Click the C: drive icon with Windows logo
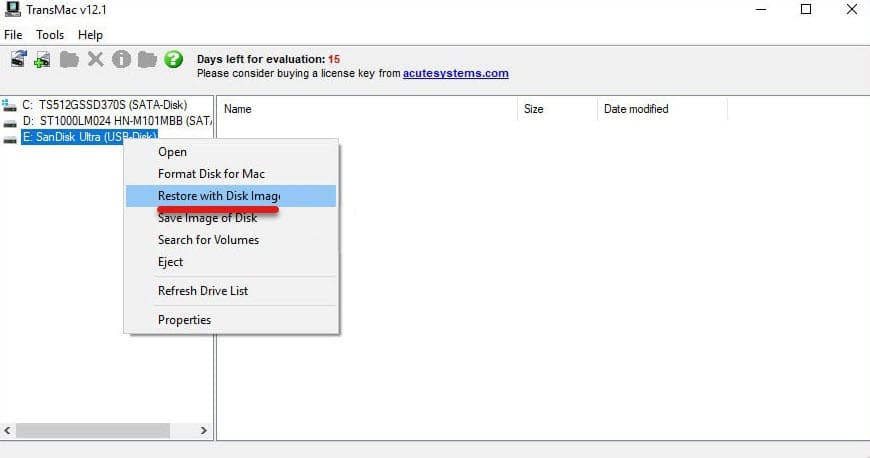The image size is (870, 458). point(9,105)
